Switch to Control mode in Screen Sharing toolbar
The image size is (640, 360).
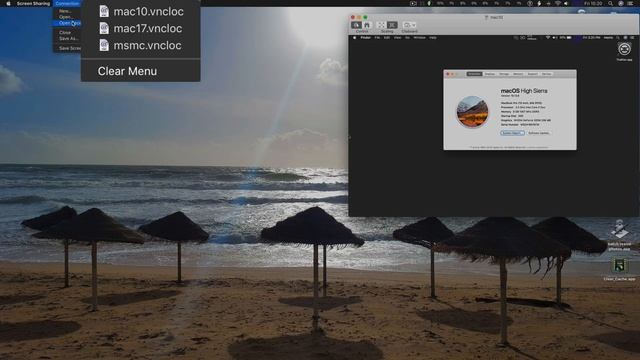coord(356,25)
